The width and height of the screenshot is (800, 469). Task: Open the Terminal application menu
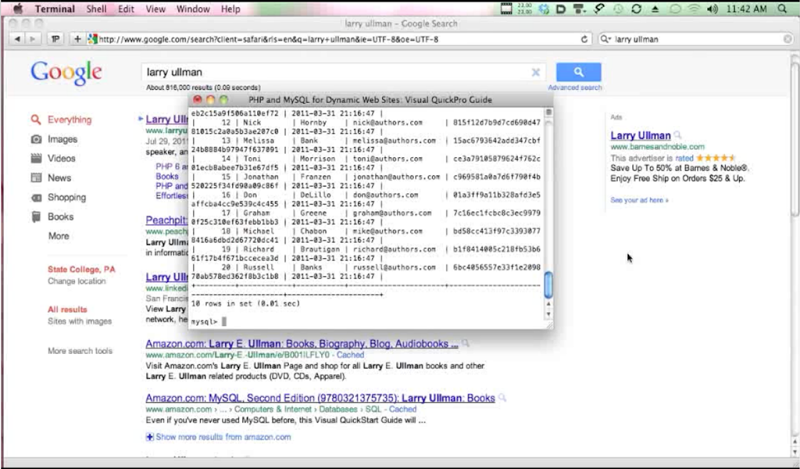[55, 9]
